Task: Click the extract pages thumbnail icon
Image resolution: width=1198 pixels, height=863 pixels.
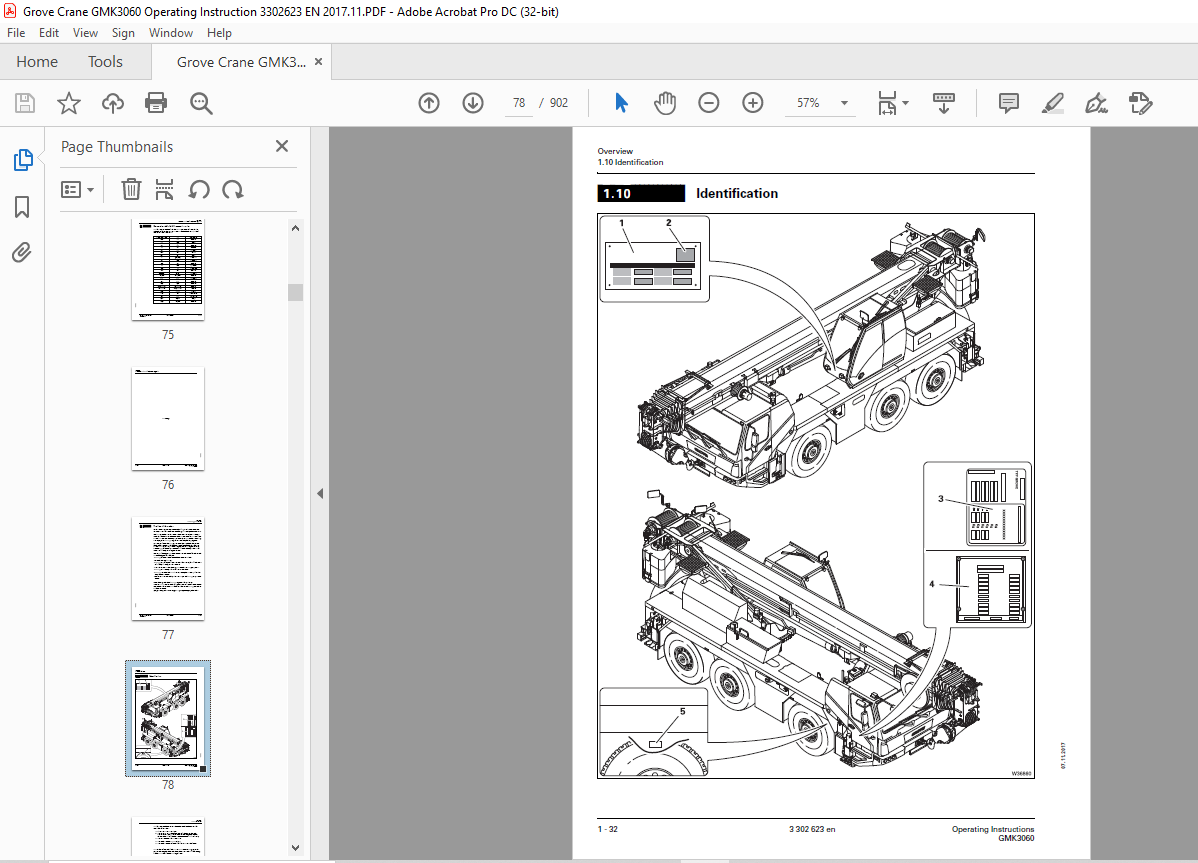Action: tap(164, 189)
